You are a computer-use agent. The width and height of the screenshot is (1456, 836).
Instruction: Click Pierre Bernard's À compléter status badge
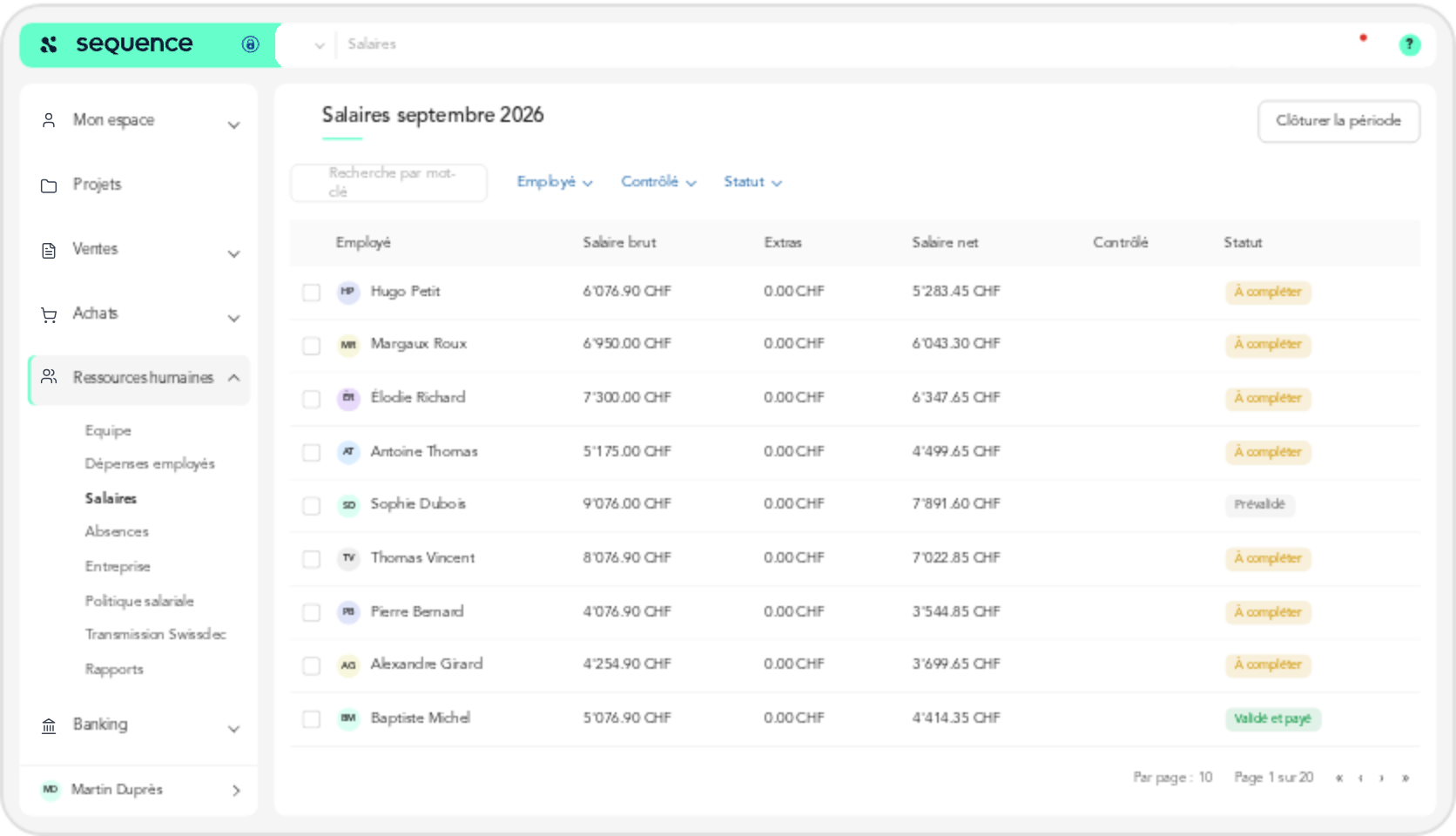coord(1267,612)
